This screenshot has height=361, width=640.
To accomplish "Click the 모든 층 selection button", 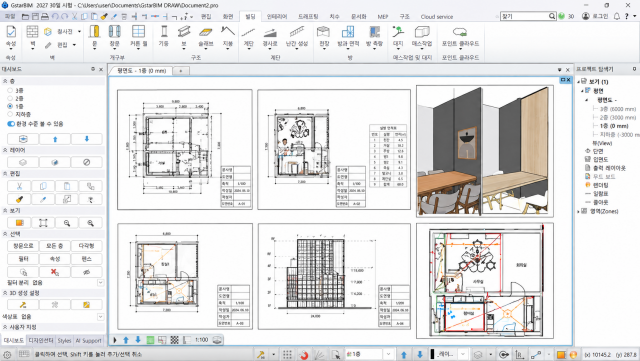I will [55, 246].
